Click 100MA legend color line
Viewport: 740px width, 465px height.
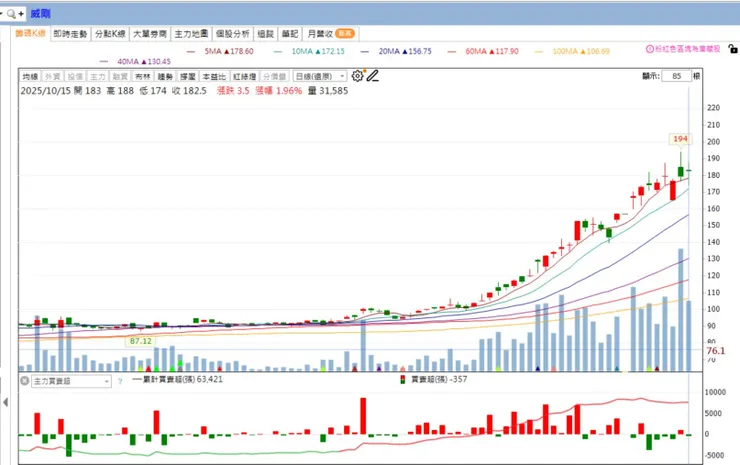(x=538, y=51)
